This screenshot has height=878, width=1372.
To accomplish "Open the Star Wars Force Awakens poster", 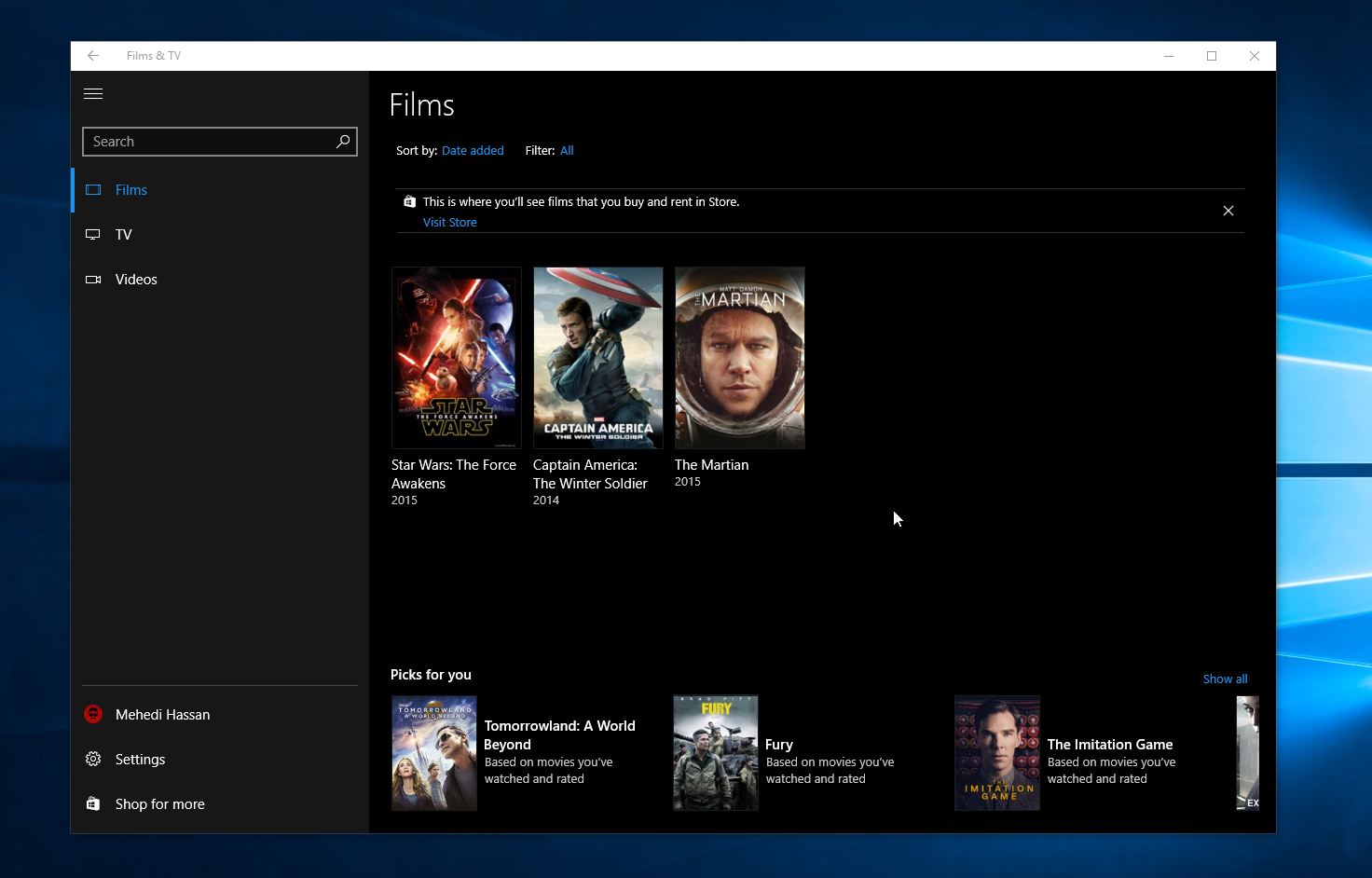I will (x=457, y=358).
